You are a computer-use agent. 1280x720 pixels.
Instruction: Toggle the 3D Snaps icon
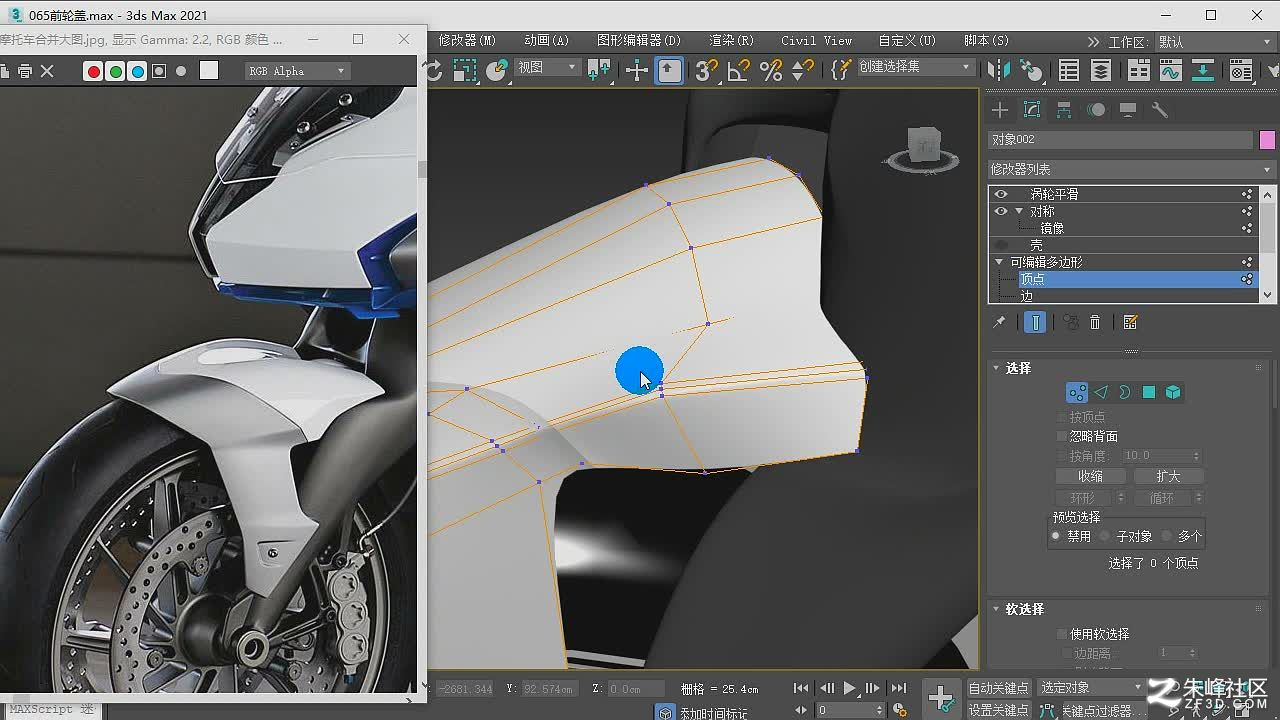coord(706,70)
